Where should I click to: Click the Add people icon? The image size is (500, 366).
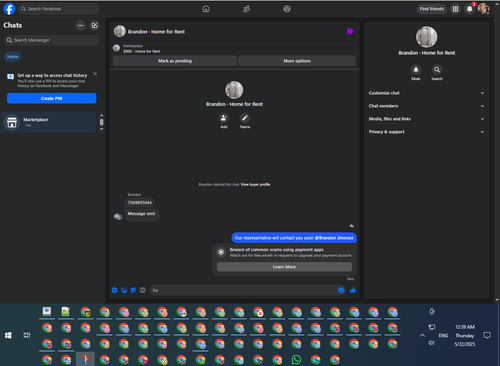(224, 118)
